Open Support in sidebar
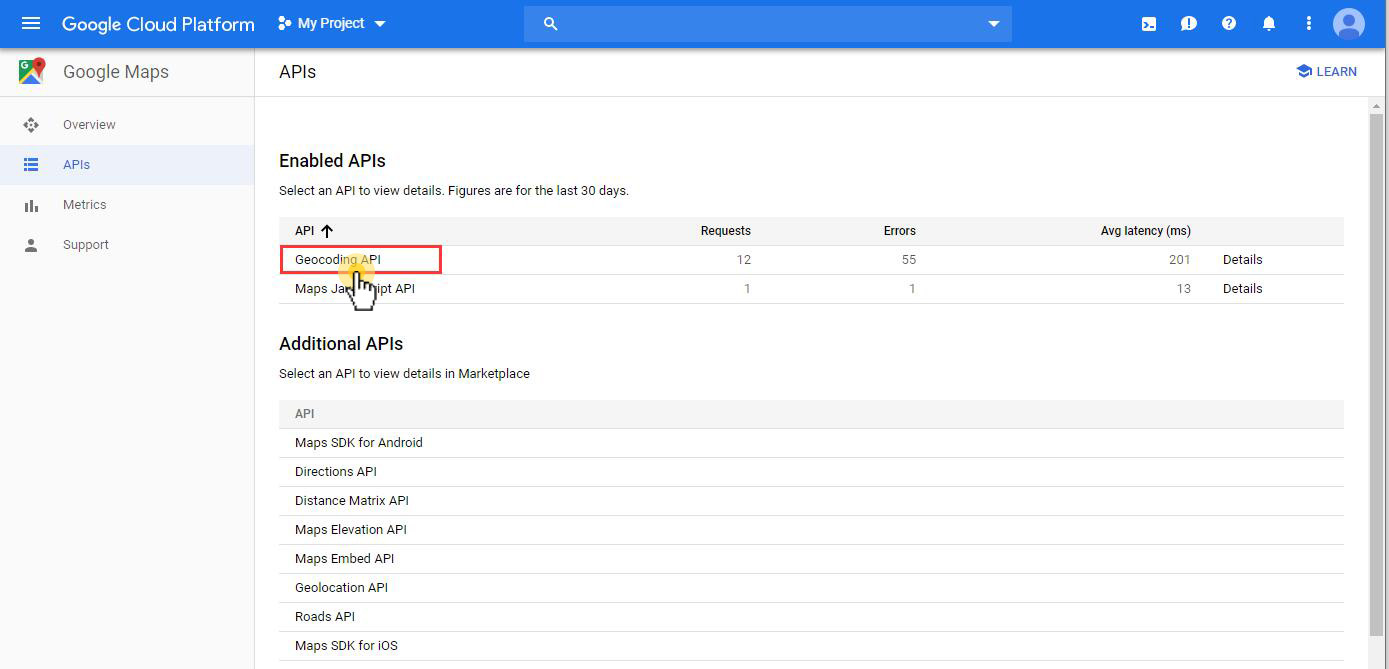 [x=86, y=245]
